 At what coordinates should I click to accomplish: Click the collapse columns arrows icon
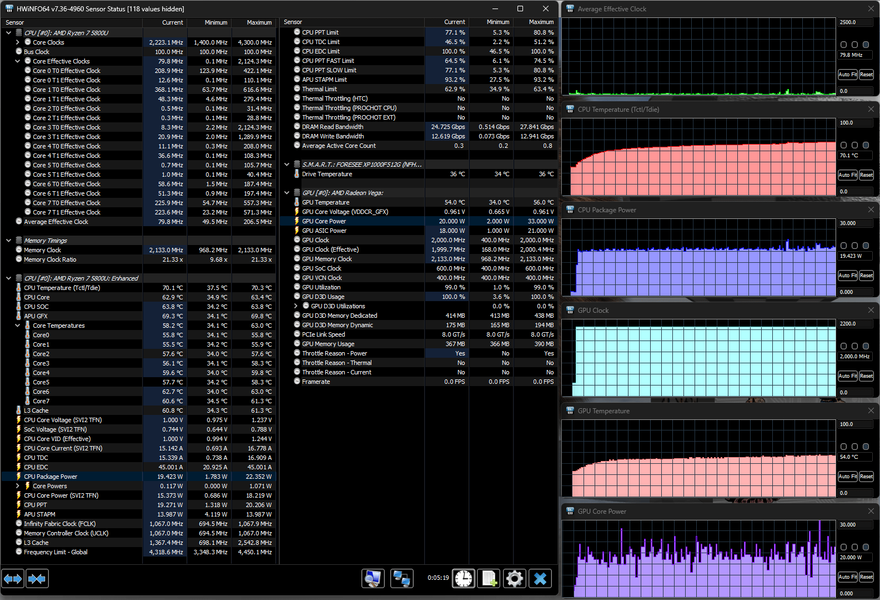coord(38,578)
